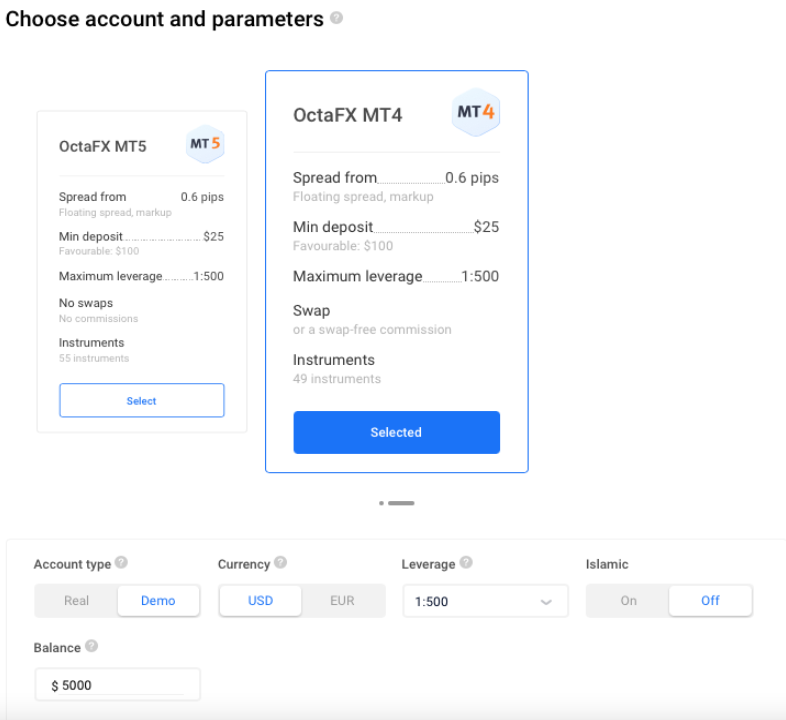Click the OctaFX MT5 card title
Image resolution: width=786 pixels, height=720 pixels.
[x=103, y=146]
